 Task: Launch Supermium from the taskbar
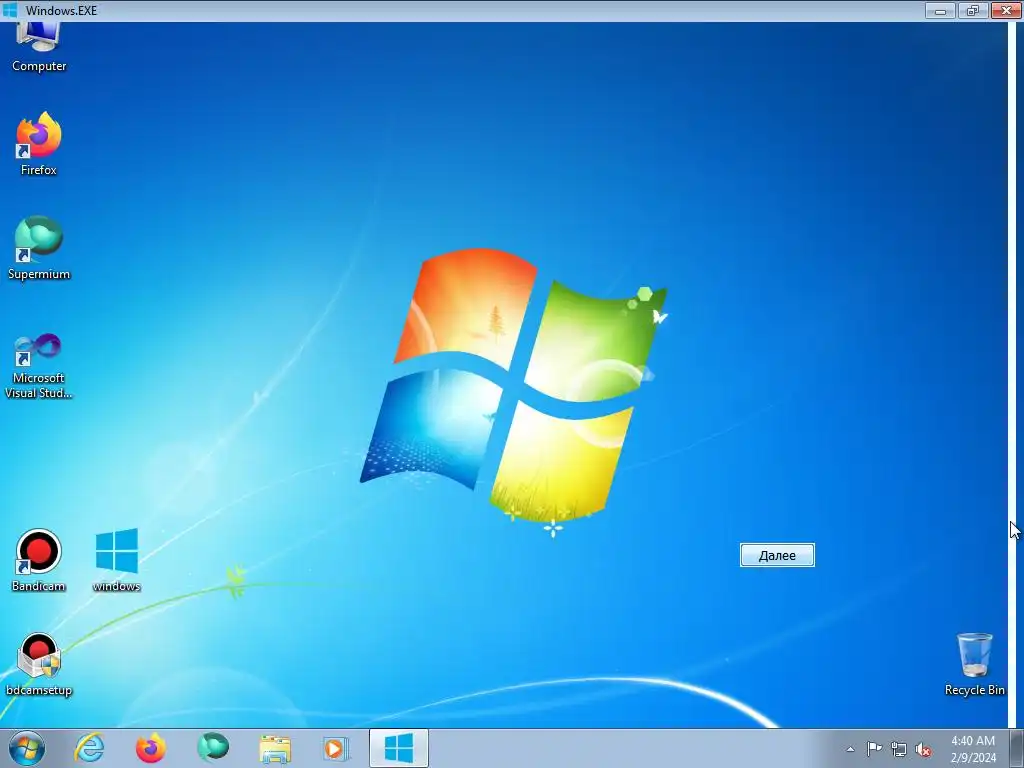click(x=213, y=748)
